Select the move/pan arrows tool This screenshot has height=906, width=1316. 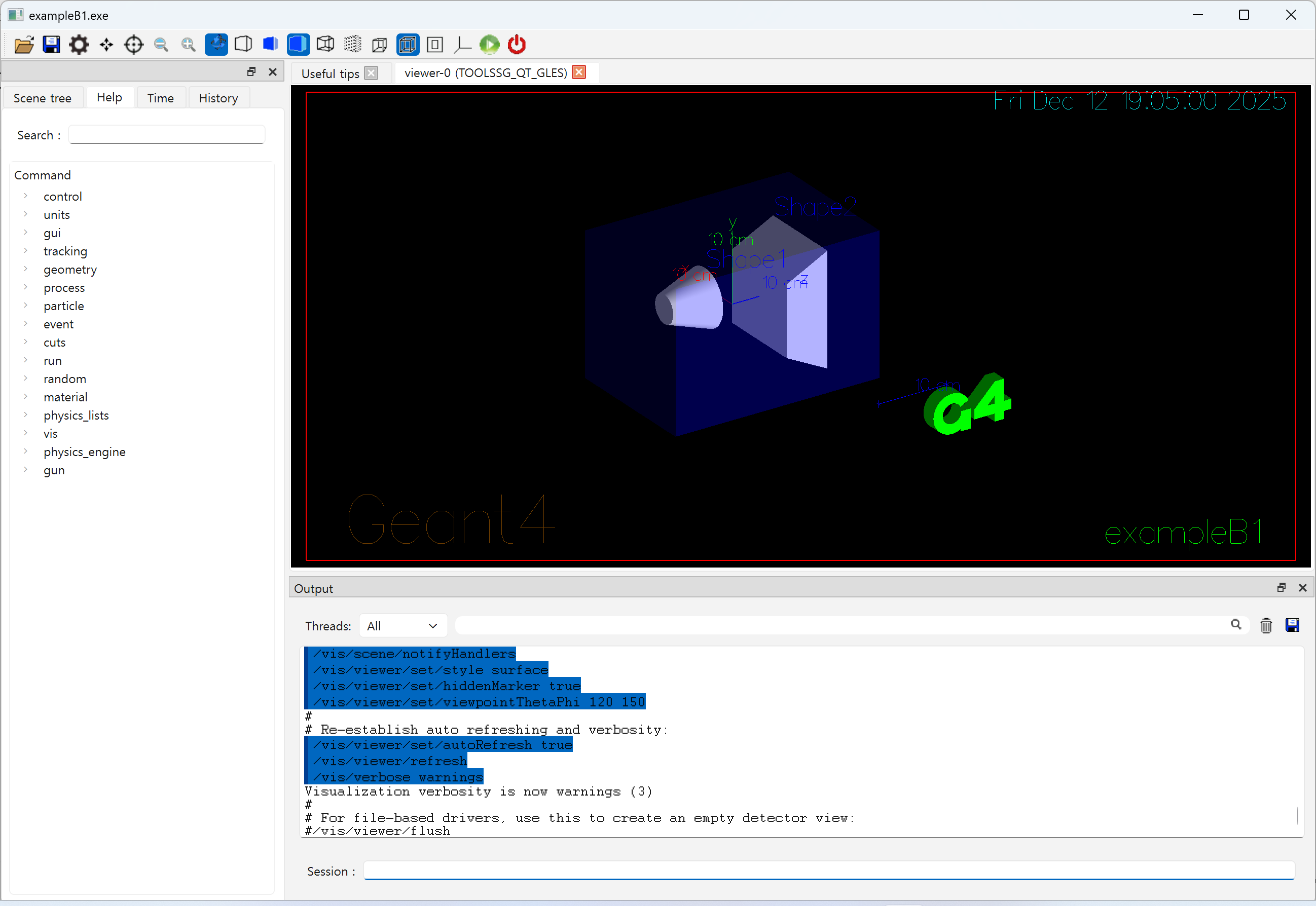(106, 44)
